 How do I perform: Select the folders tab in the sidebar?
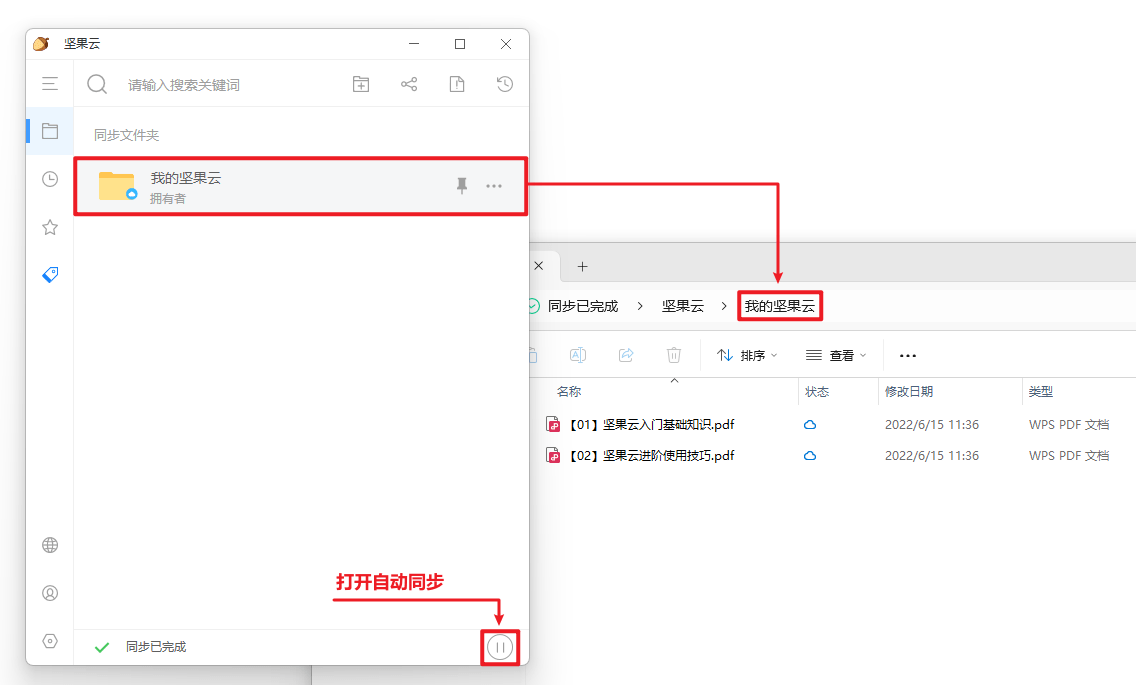(50, 131)
